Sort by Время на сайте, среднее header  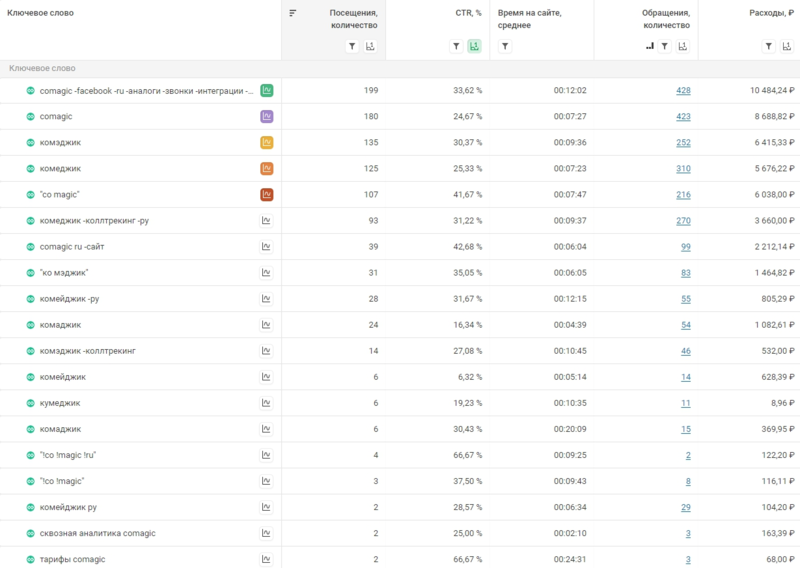(x=530, y=19)
